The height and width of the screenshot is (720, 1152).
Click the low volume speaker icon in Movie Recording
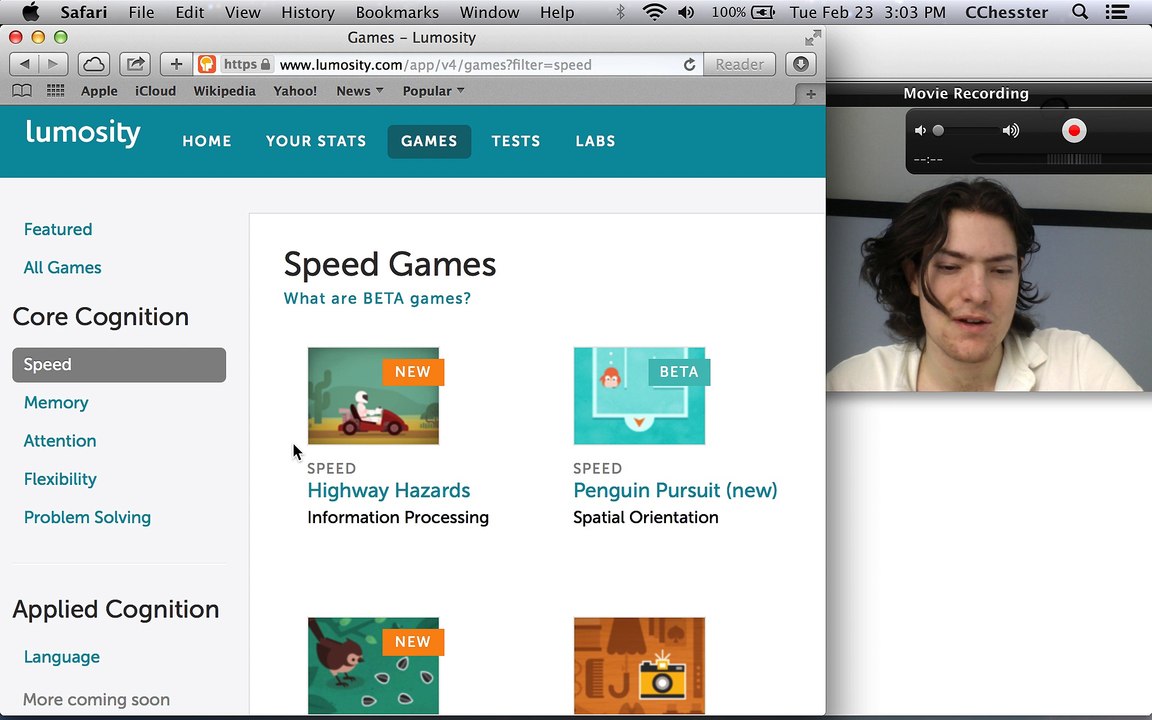click(x=919, y=131)
